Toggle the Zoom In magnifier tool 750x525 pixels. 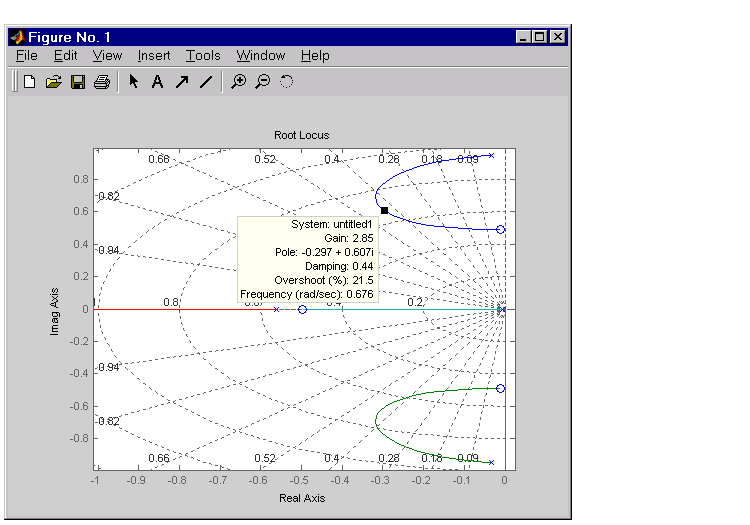[x=238, y=82]
